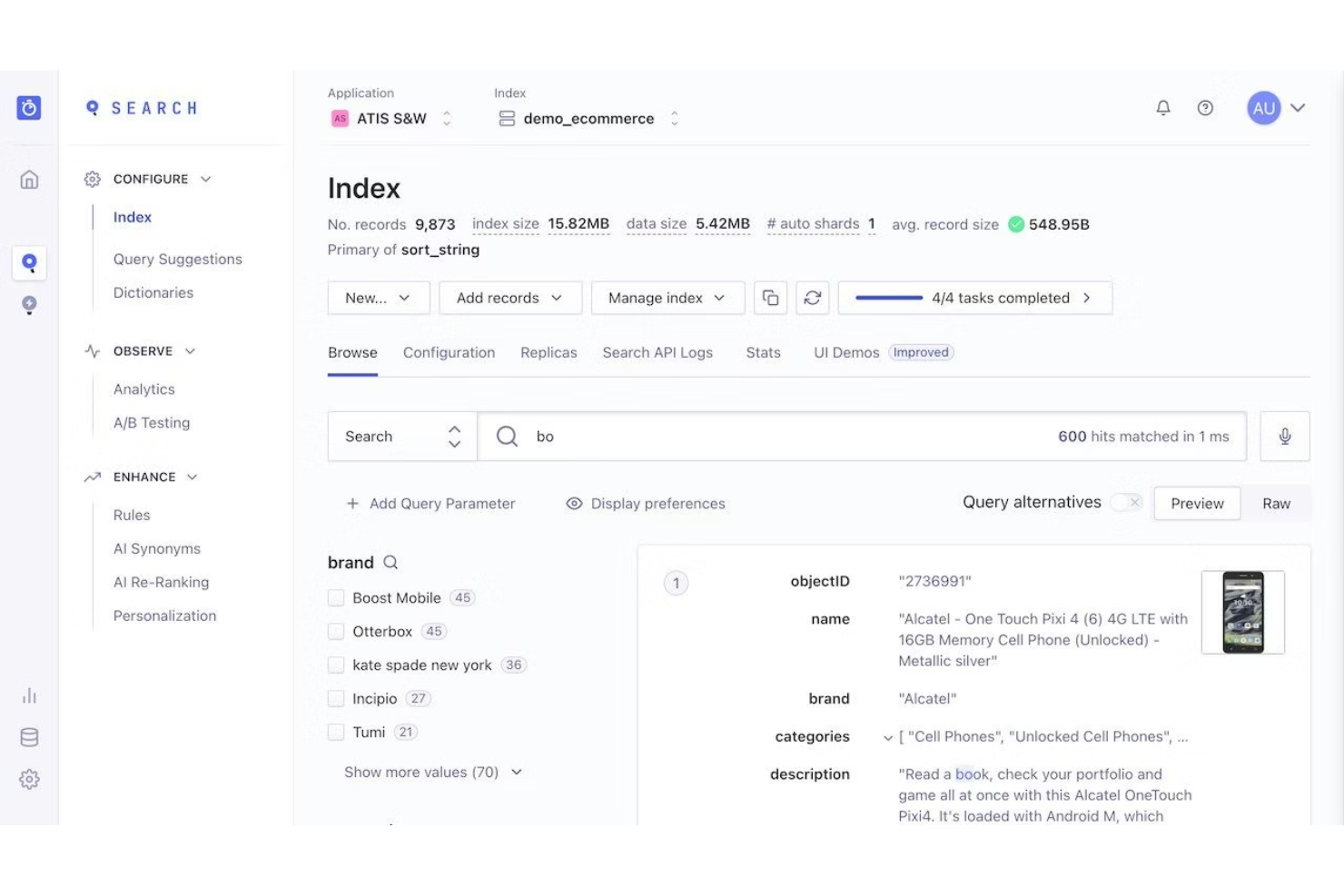This screenshot has height=896, width=1344.
Task: Open the New... dropdown
Action: [x=378, y=298]
